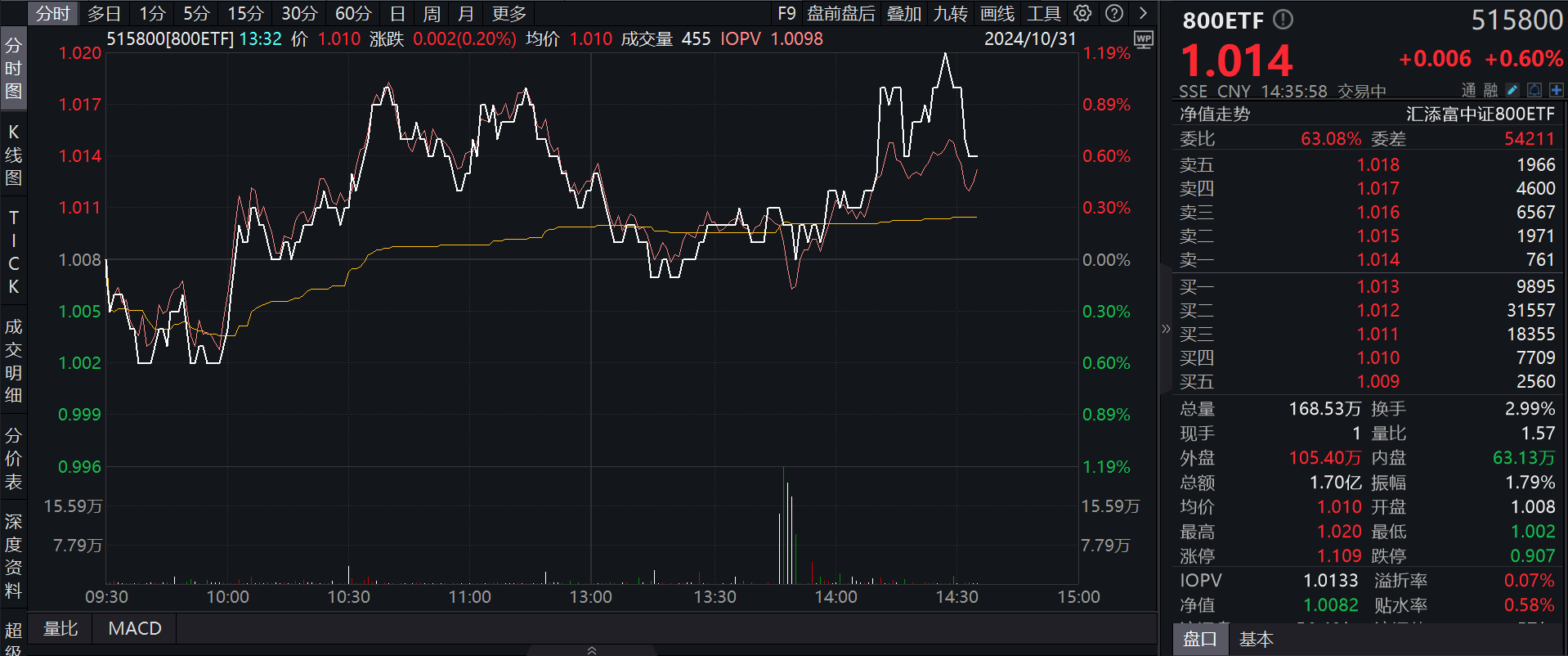Expand bottom panel with up chevron
The height and width of the screenshot is (656, 1568).
click(x=592, y=650)
